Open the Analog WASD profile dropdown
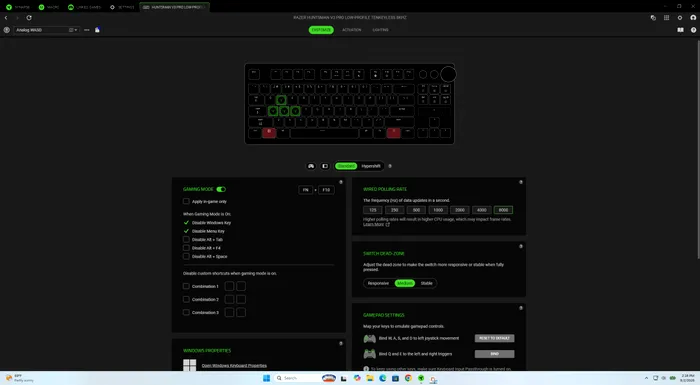Viewport: 700px width, 385px height. coord(47,30)
